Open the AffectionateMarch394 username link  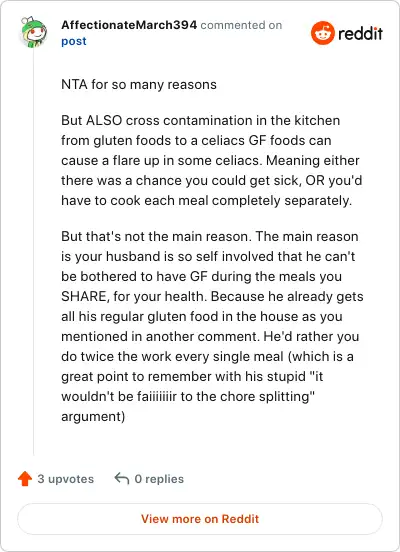point(129,25)
